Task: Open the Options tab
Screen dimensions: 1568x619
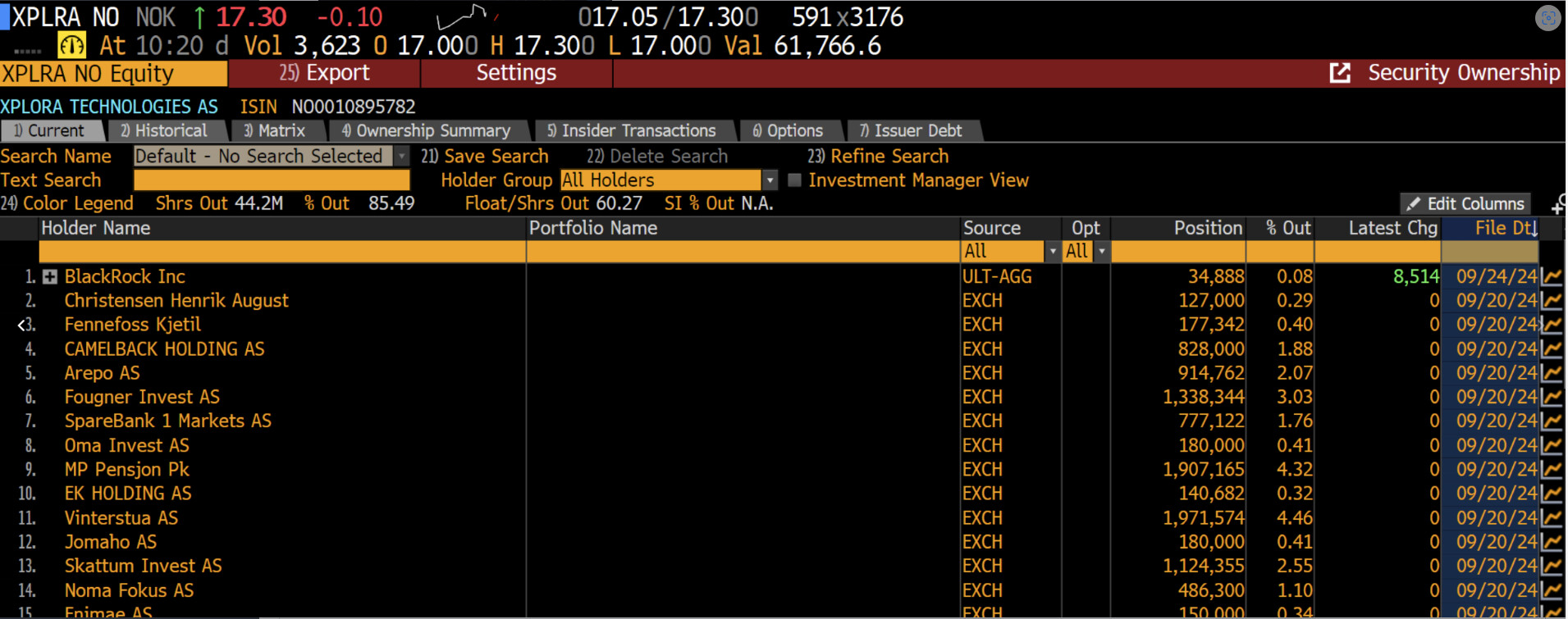Action: [x=791, y=130]
